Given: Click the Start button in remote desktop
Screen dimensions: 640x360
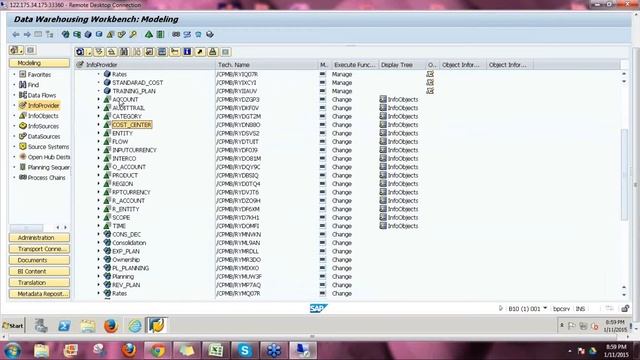Looking at the screenshot, I should pos(13,326).
